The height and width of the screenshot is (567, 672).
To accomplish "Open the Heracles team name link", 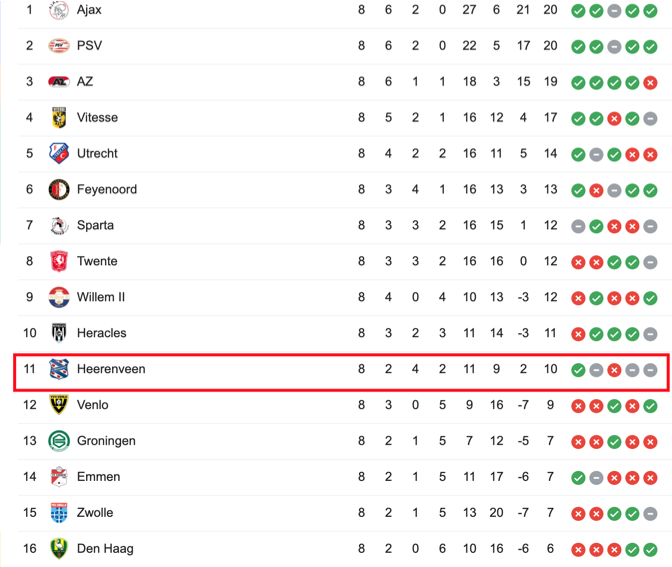I will click(x=102, y=333).
